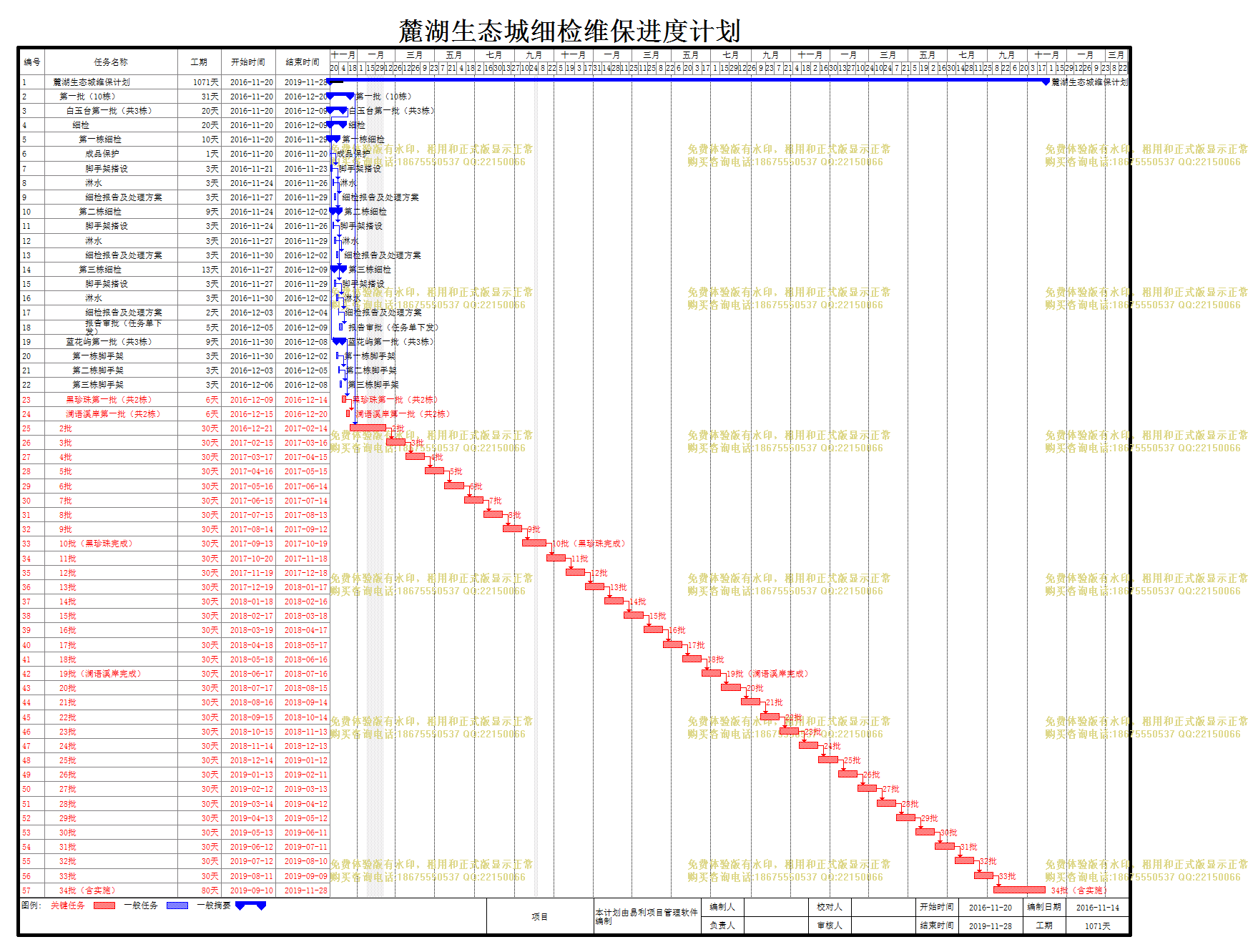Click task name 黑珍珠第一批（共2栋） in name column
Screen dimensions: 1248x952
[109, 400]
